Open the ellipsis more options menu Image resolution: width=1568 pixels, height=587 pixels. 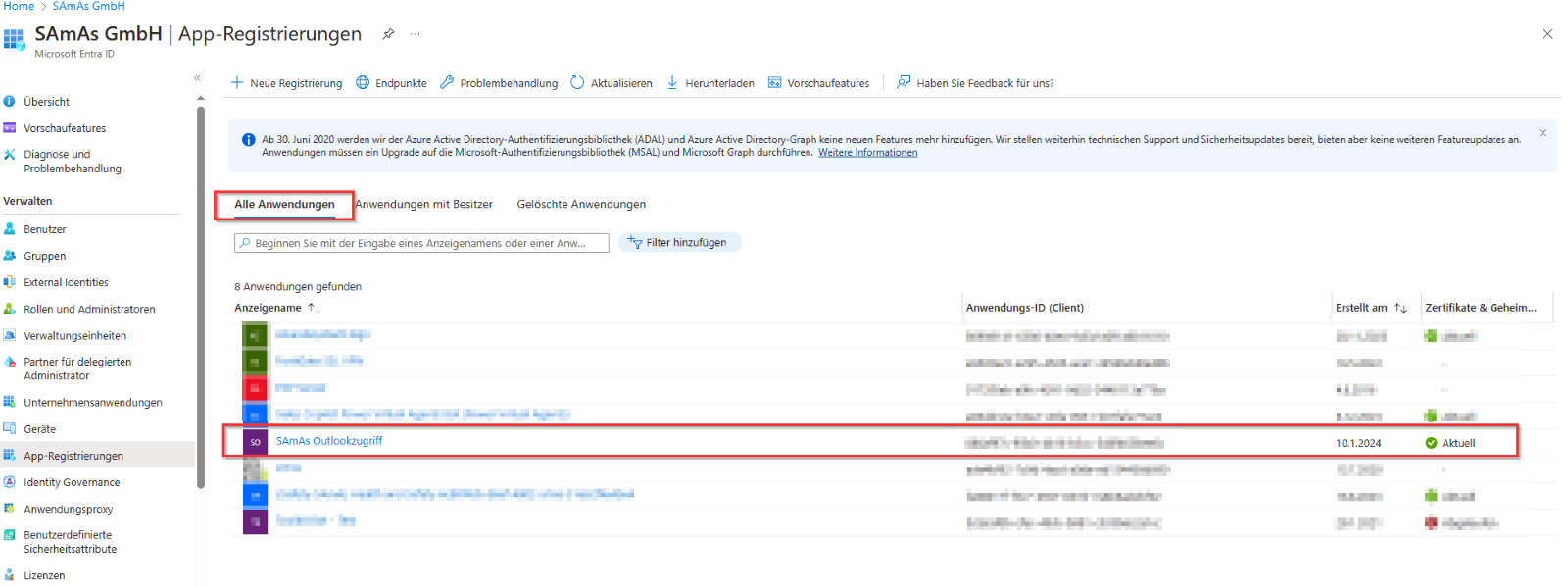click(x=416, y=34)
